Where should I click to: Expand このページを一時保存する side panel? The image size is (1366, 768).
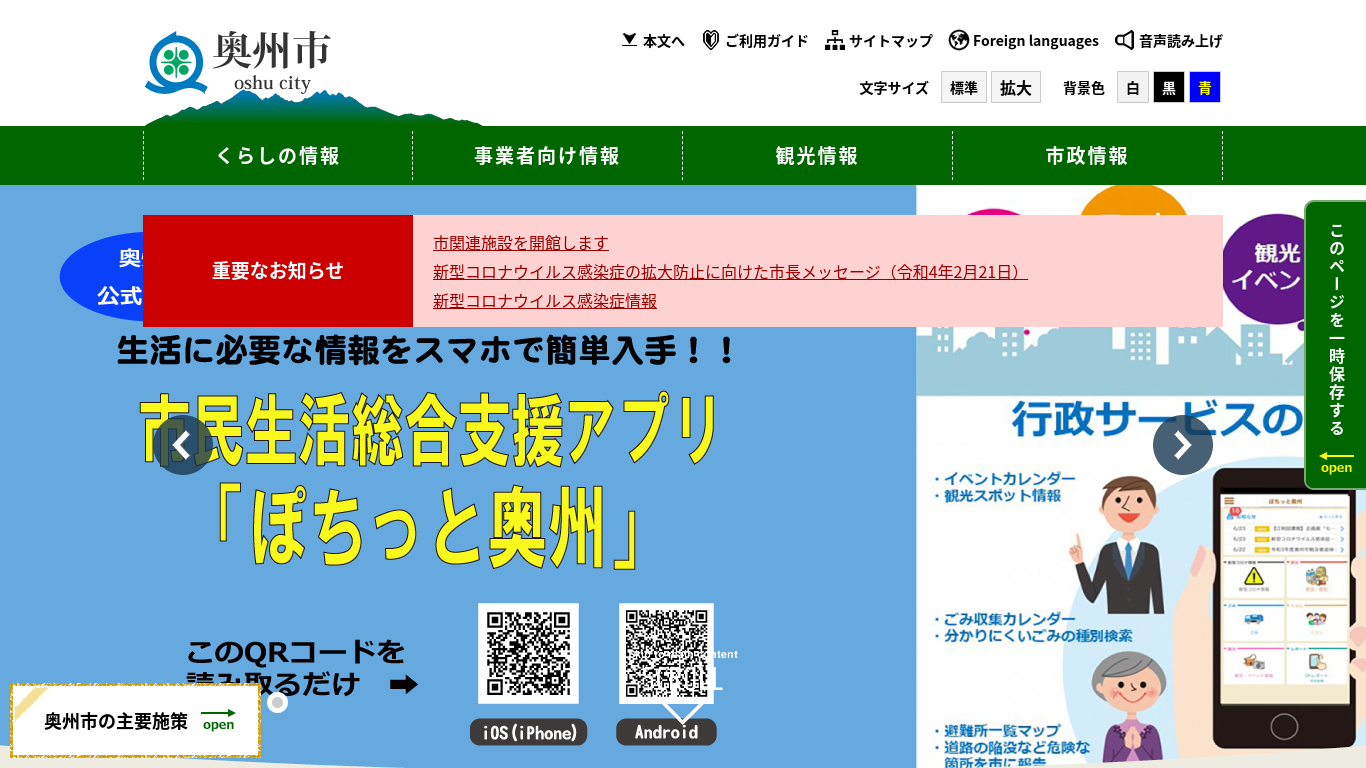[1336, 345]
